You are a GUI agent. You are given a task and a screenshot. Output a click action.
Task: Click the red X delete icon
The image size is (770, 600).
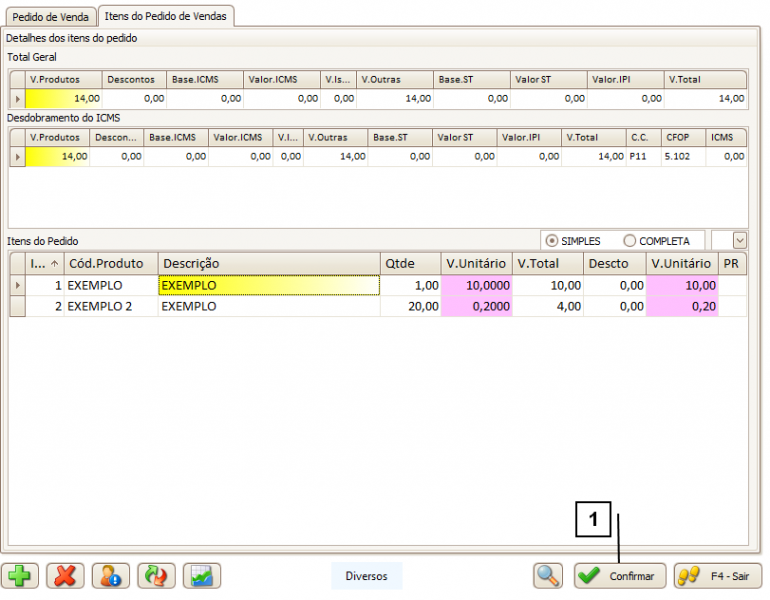pyautogui.click(x=65, y=575)
